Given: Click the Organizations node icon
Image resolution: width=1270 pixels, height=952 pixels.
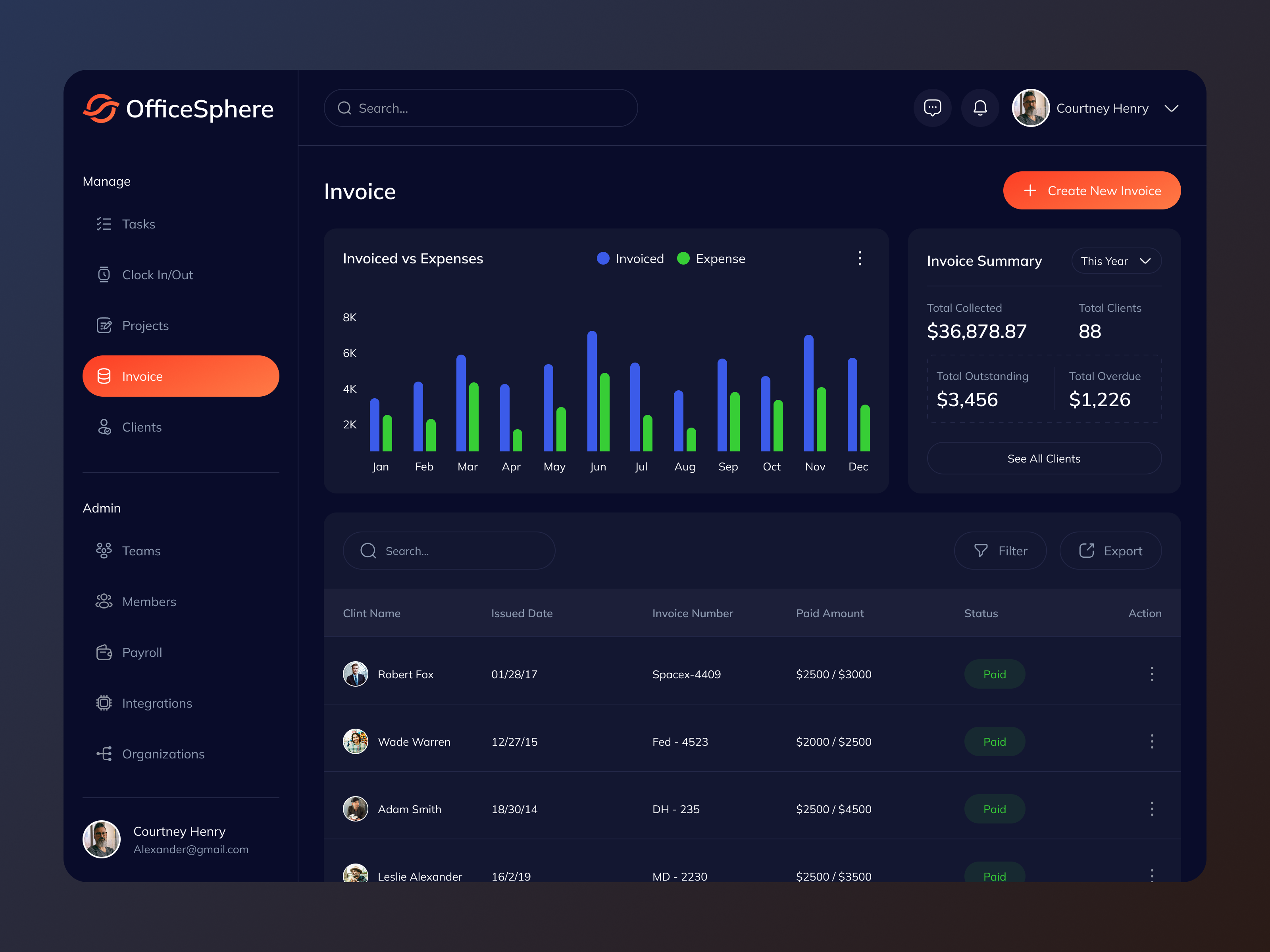Looking at the screenshot, I should [104, 753].
